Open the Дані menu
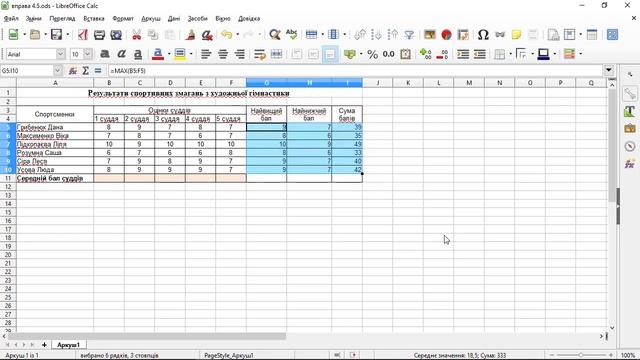Image resolution: width=640 pixels, height=360 pixels. pos(174,19)
